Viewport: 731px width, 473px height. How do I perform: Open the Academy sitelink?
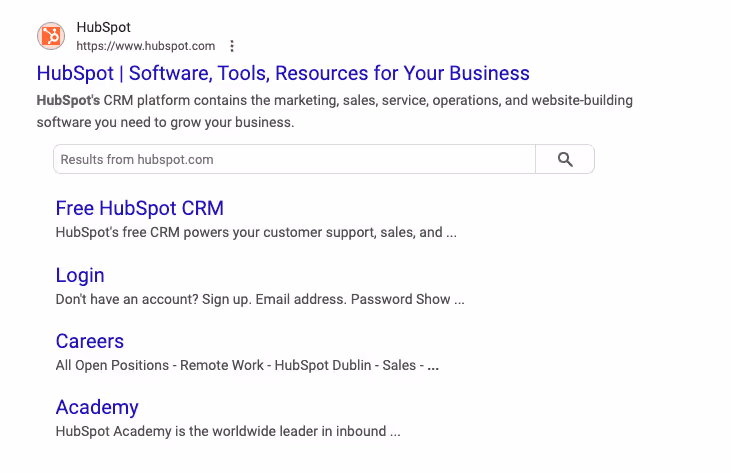(97, 407)
